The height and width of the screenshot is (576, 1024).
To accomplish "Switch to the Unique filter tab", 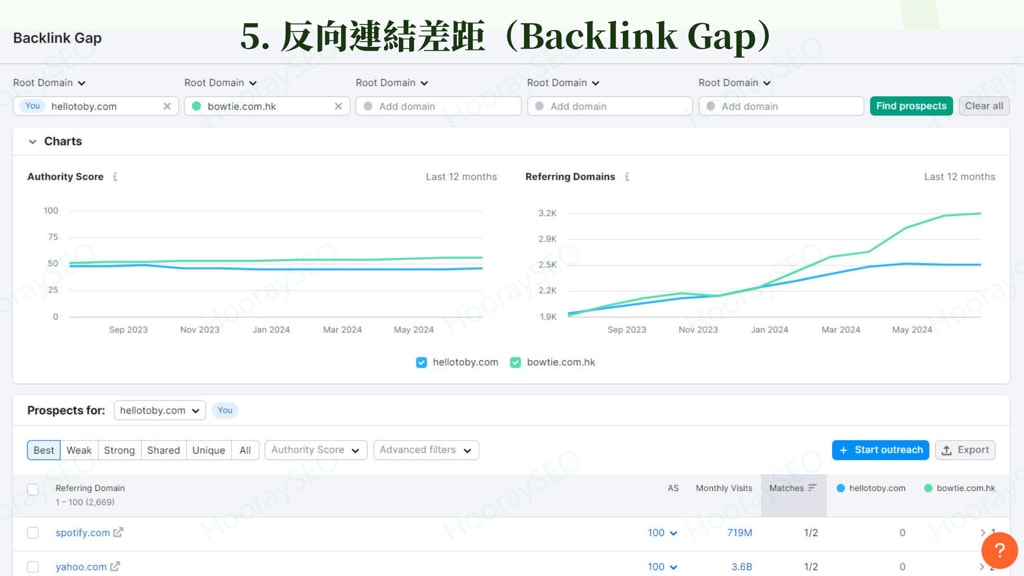I will (x=208, y=450).
